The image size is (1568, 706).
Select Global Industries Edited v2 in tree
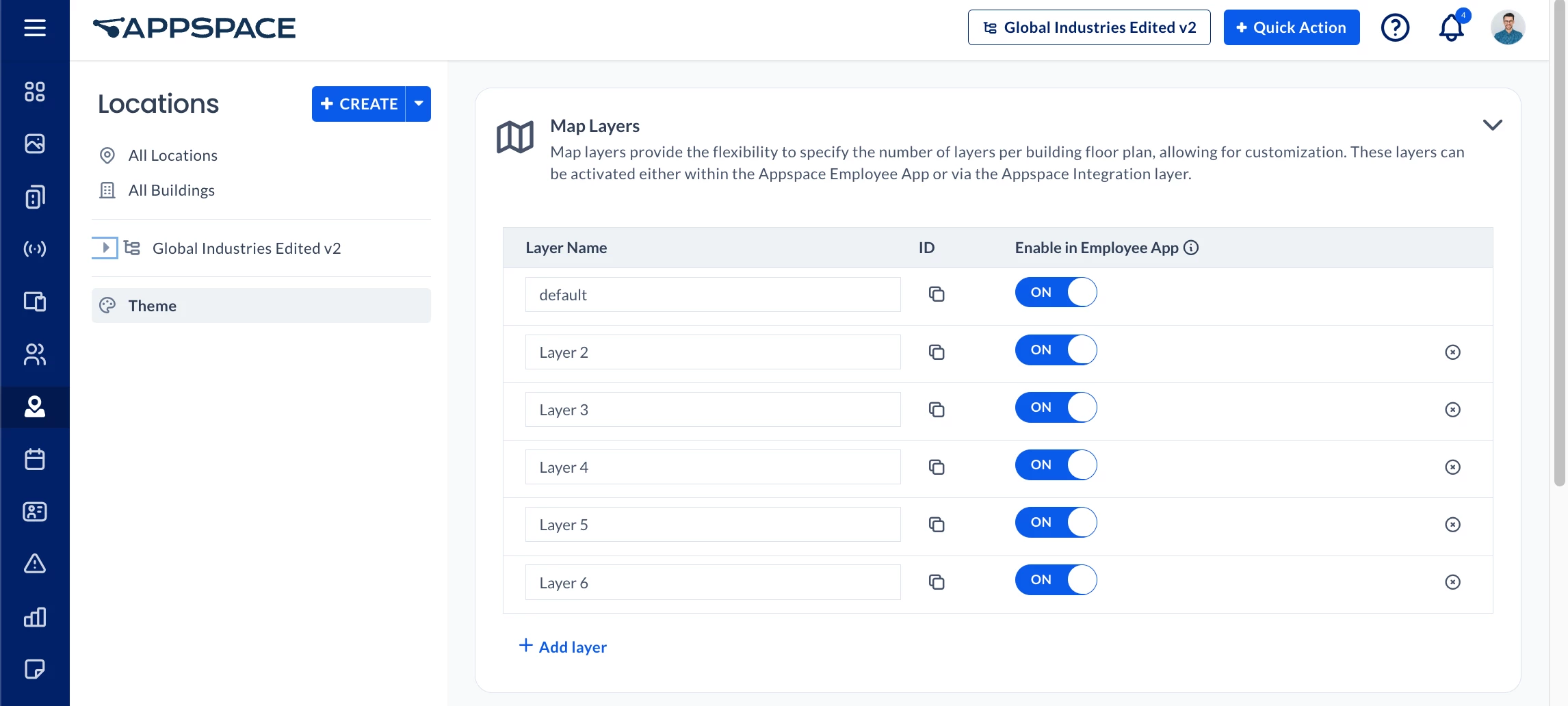[x=246, y=248]
